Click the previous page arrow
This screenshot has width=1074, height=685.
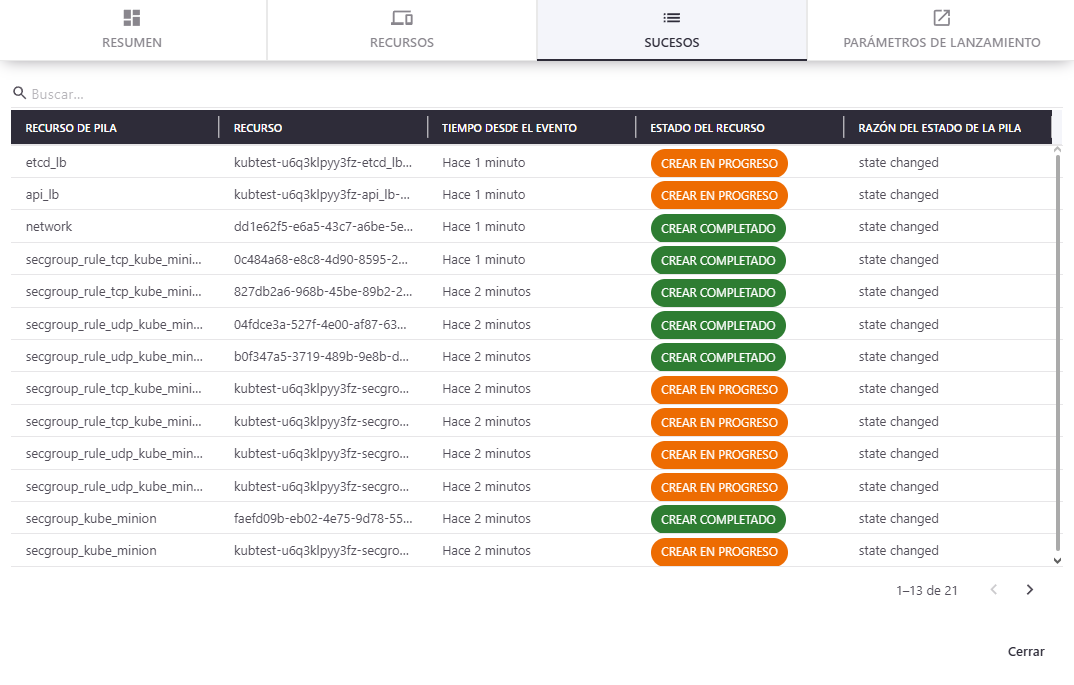(x=994, y=590)
